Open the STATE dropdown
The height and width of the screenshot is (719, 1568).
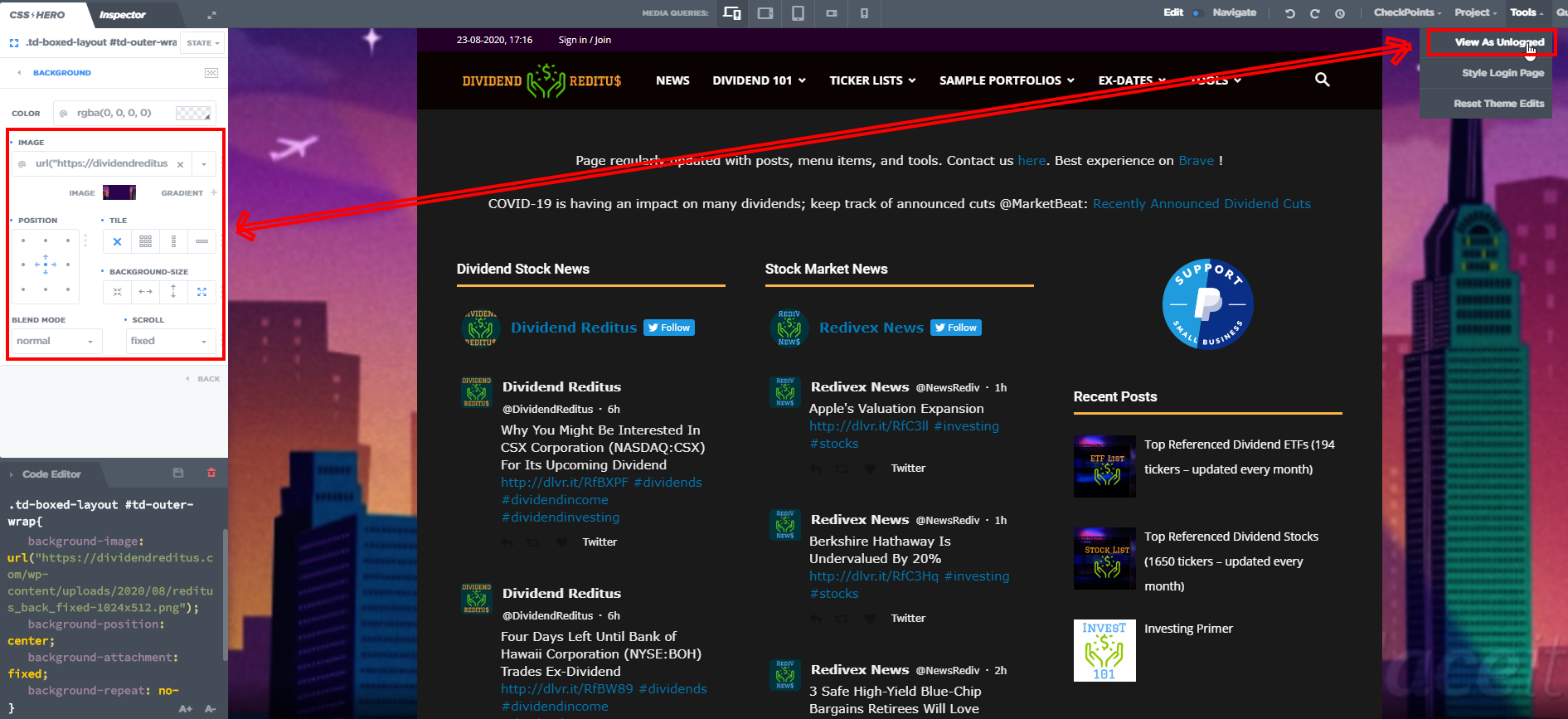click(x=203, y=43)
